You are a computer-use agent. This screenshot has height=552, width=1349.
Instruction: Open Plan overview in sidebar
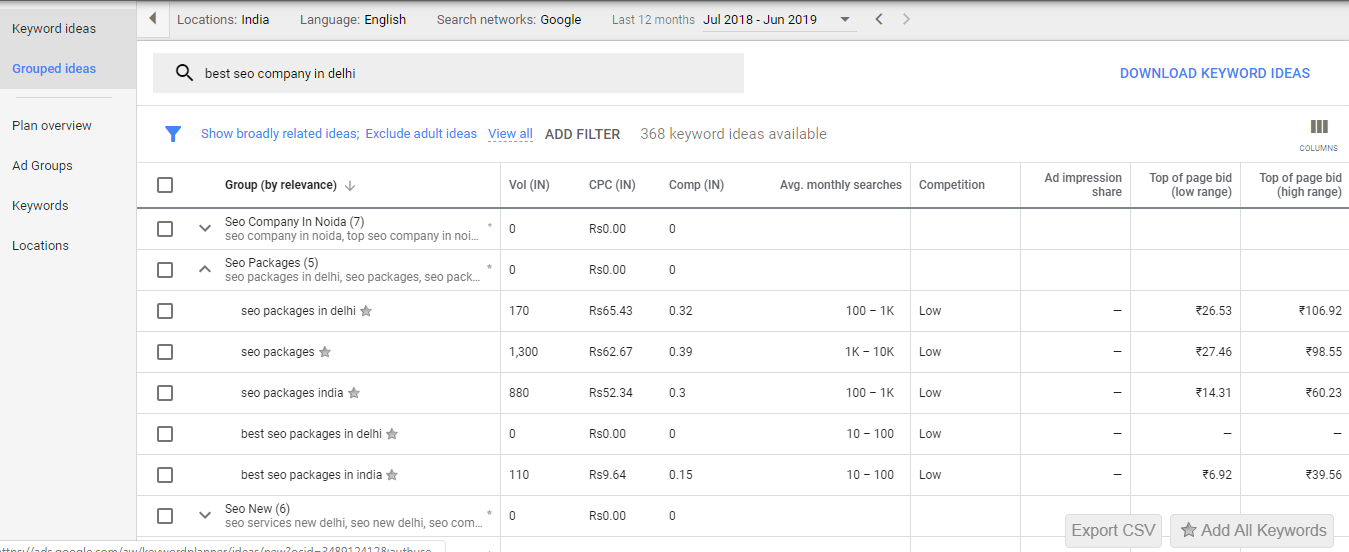pos(52,126)
